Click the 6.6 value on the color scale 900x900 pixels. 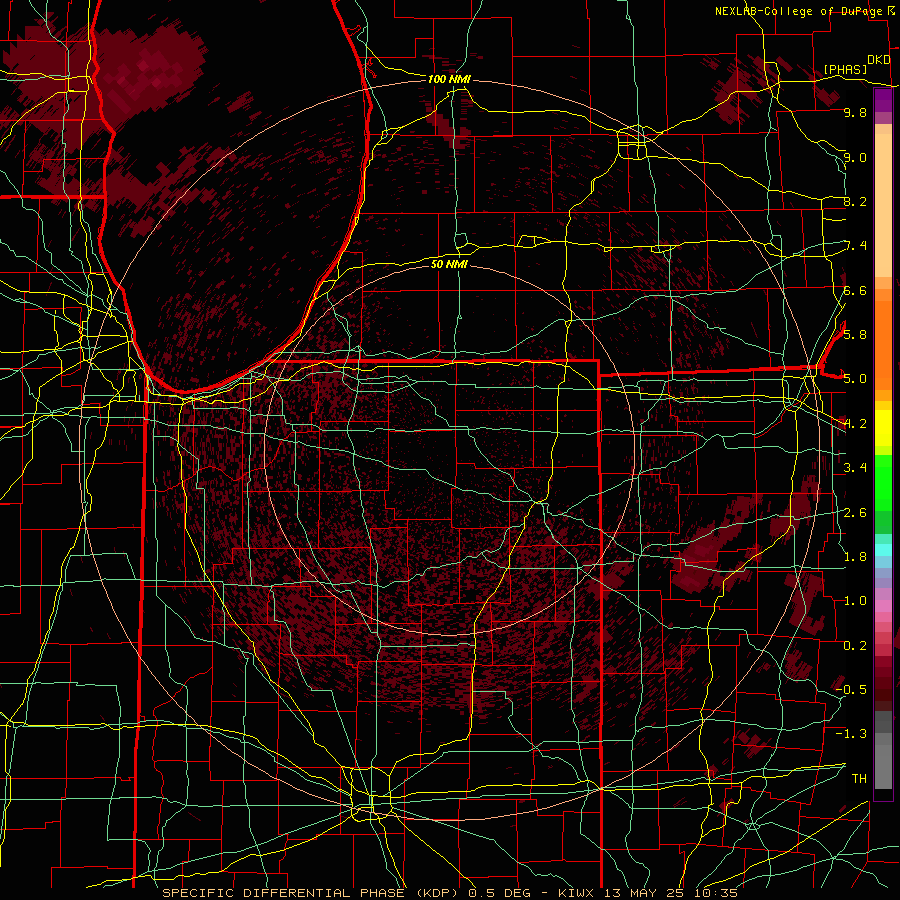pos(855,291)
